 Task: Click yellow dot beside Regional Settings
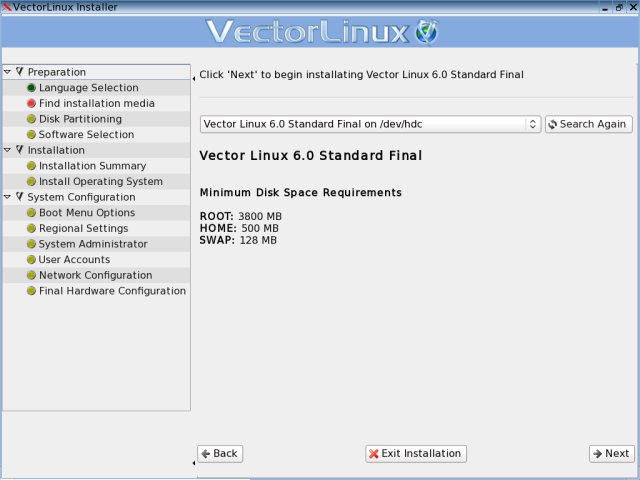click(31, 228)
